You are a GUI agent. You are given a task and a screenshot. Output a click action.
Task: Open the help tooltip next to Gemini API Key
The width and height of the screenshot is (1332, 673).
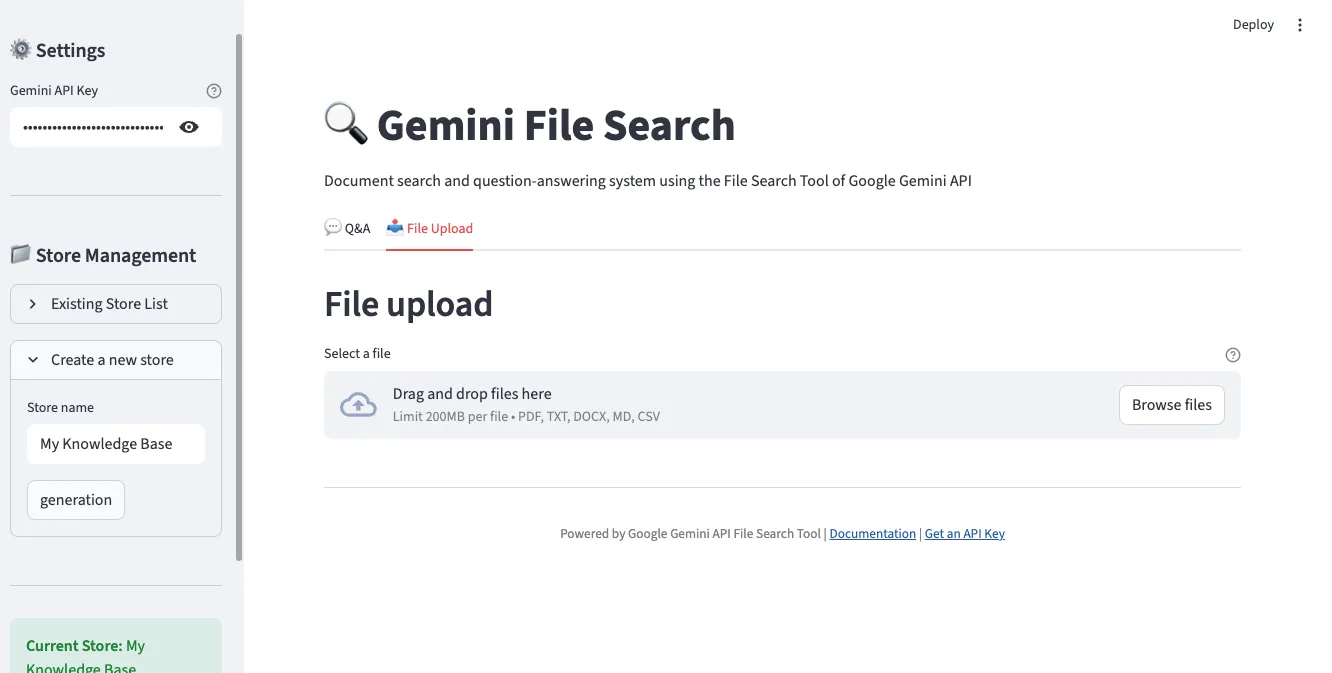(213, 90)
